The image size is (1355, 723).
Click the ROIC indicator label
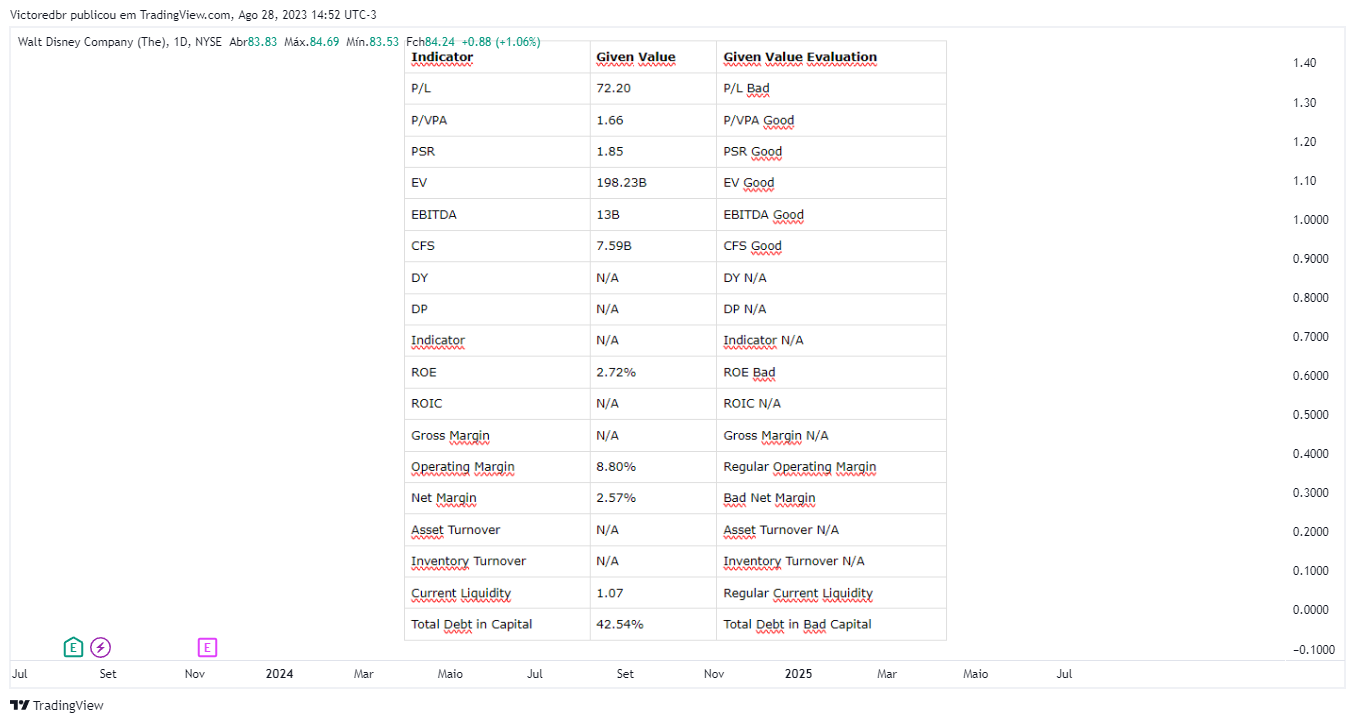(x=426, y=403)
